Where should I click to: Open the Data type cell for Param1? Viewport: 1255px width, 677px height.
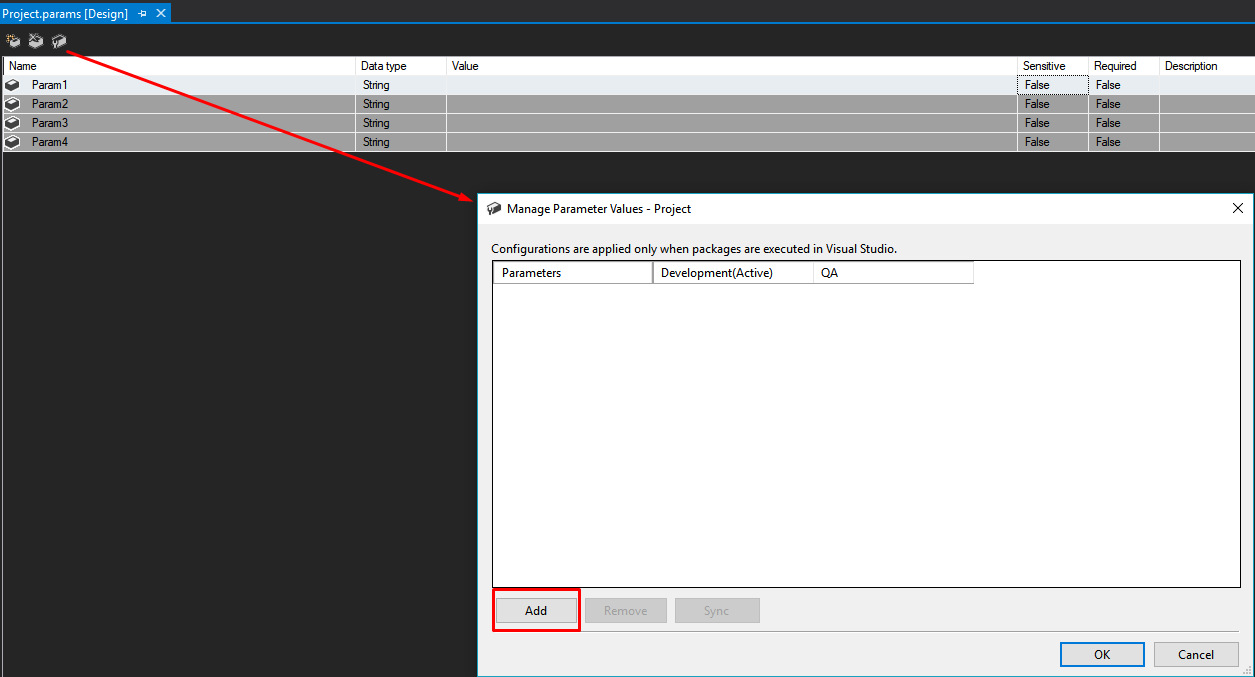pos(401,85)
